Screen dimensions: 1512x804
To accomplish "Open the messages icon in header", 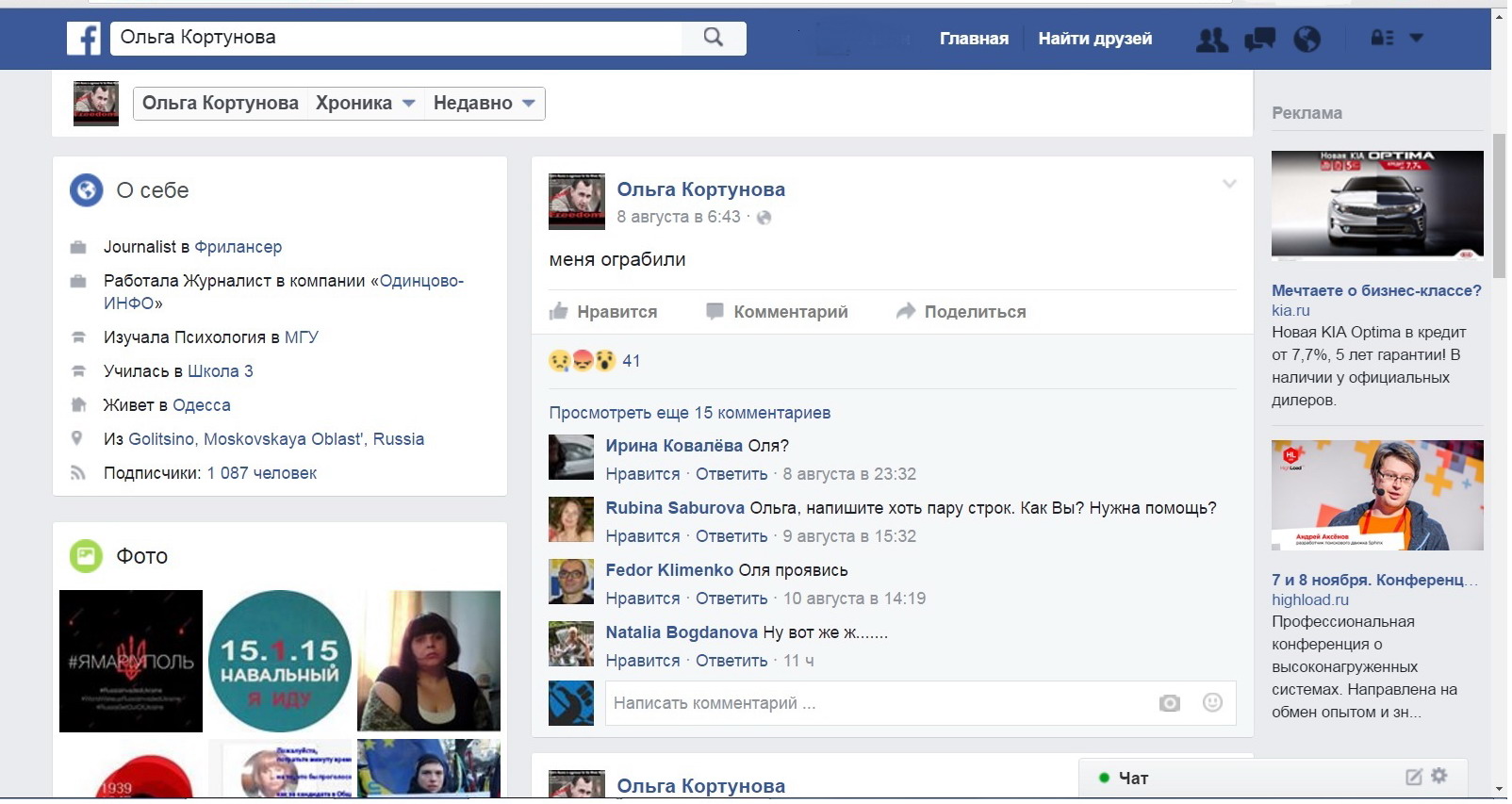I will [x=1259, y=39].
